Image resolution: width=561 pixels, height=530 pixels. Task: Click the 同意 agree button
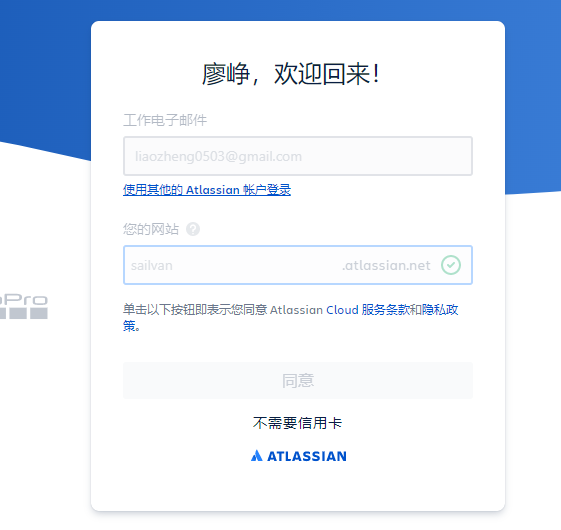(298, 380)
